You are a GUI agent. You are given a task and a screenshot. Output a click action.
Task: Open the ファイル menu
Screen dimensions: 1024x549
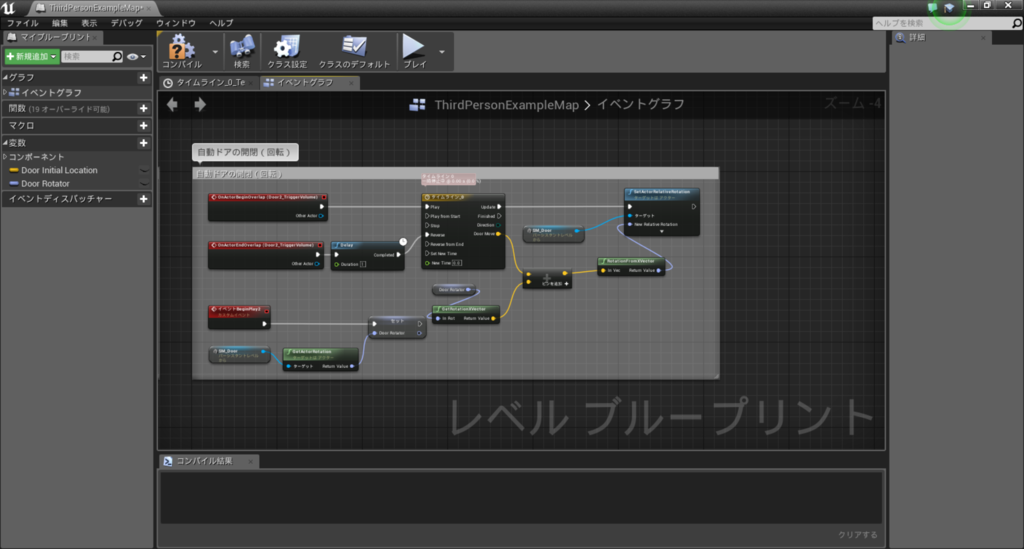pyautogui.click(x=23, y=24)
